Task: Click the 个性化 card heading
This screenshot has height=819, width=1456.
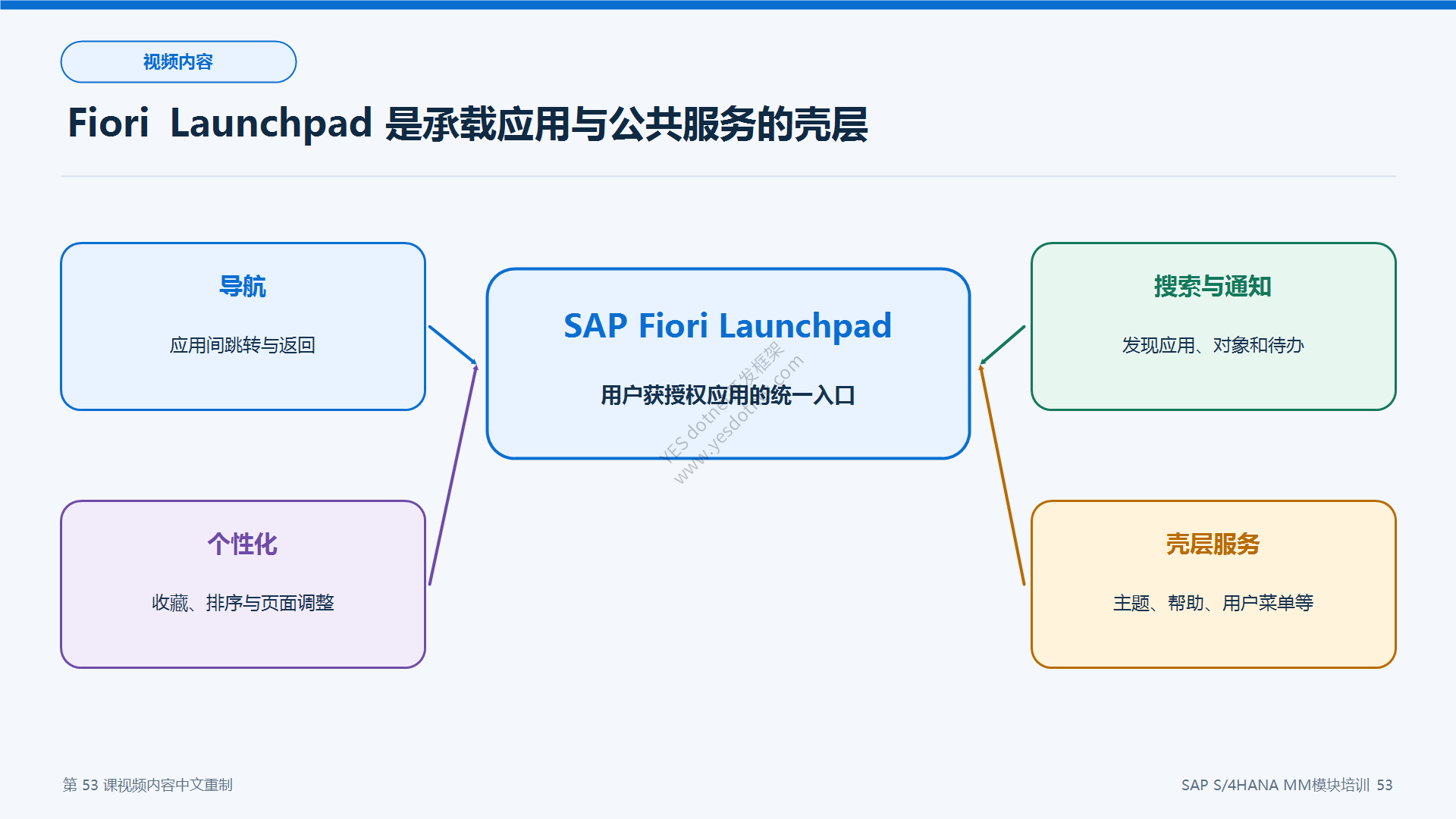Action: click(243, 544)
